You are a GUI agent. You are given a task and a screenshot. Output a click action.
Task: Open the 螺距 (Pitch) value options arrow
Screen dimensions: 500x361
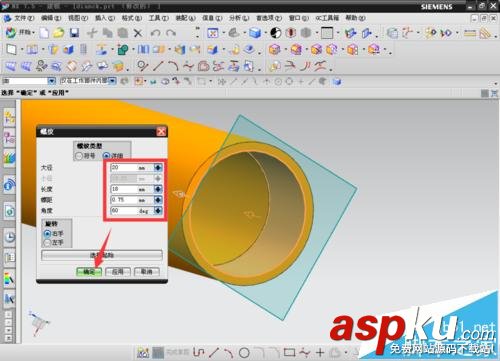[158, 200]
